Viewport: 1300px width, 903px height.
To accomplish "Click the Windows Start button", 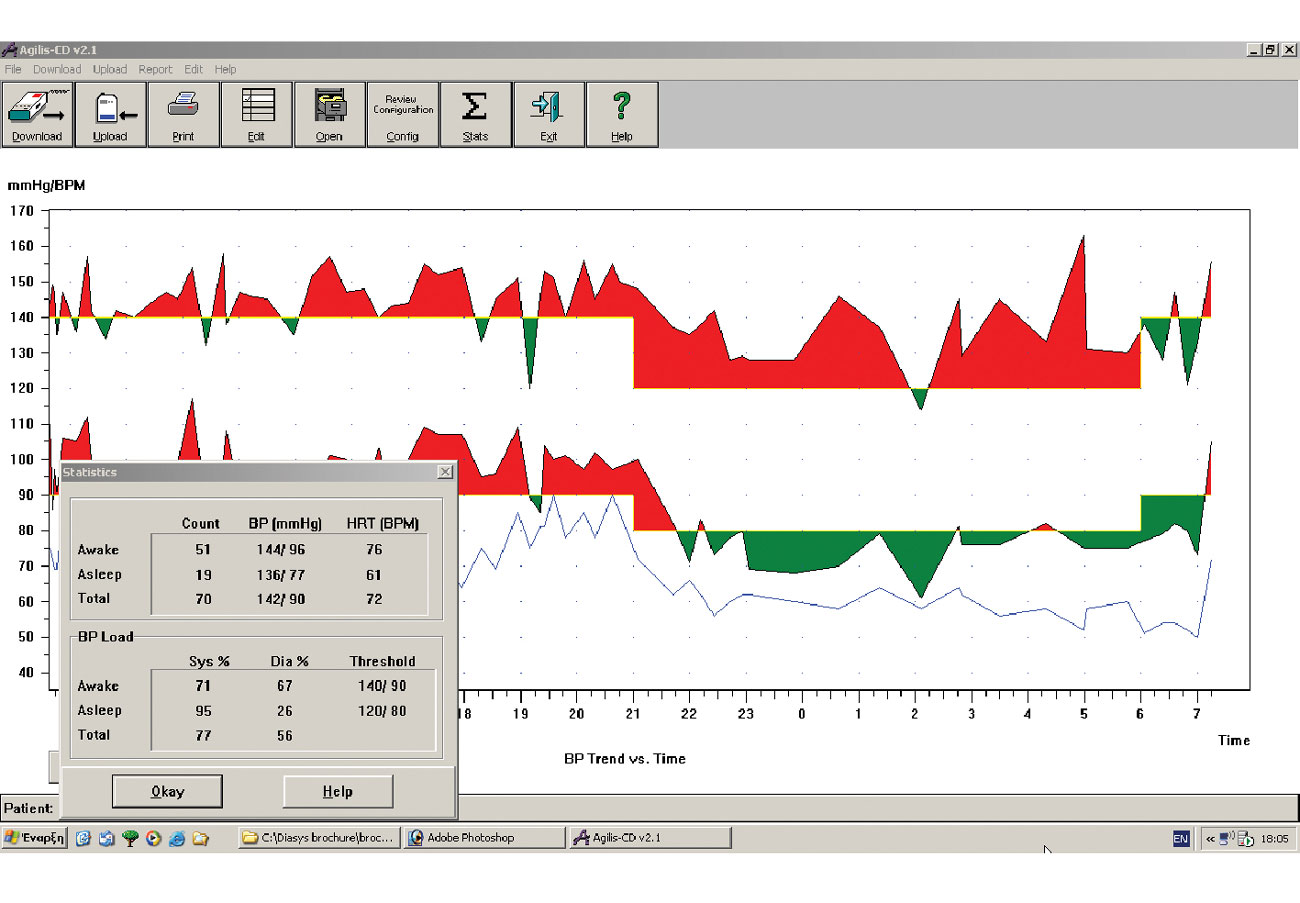I will (x=35, y=838).
